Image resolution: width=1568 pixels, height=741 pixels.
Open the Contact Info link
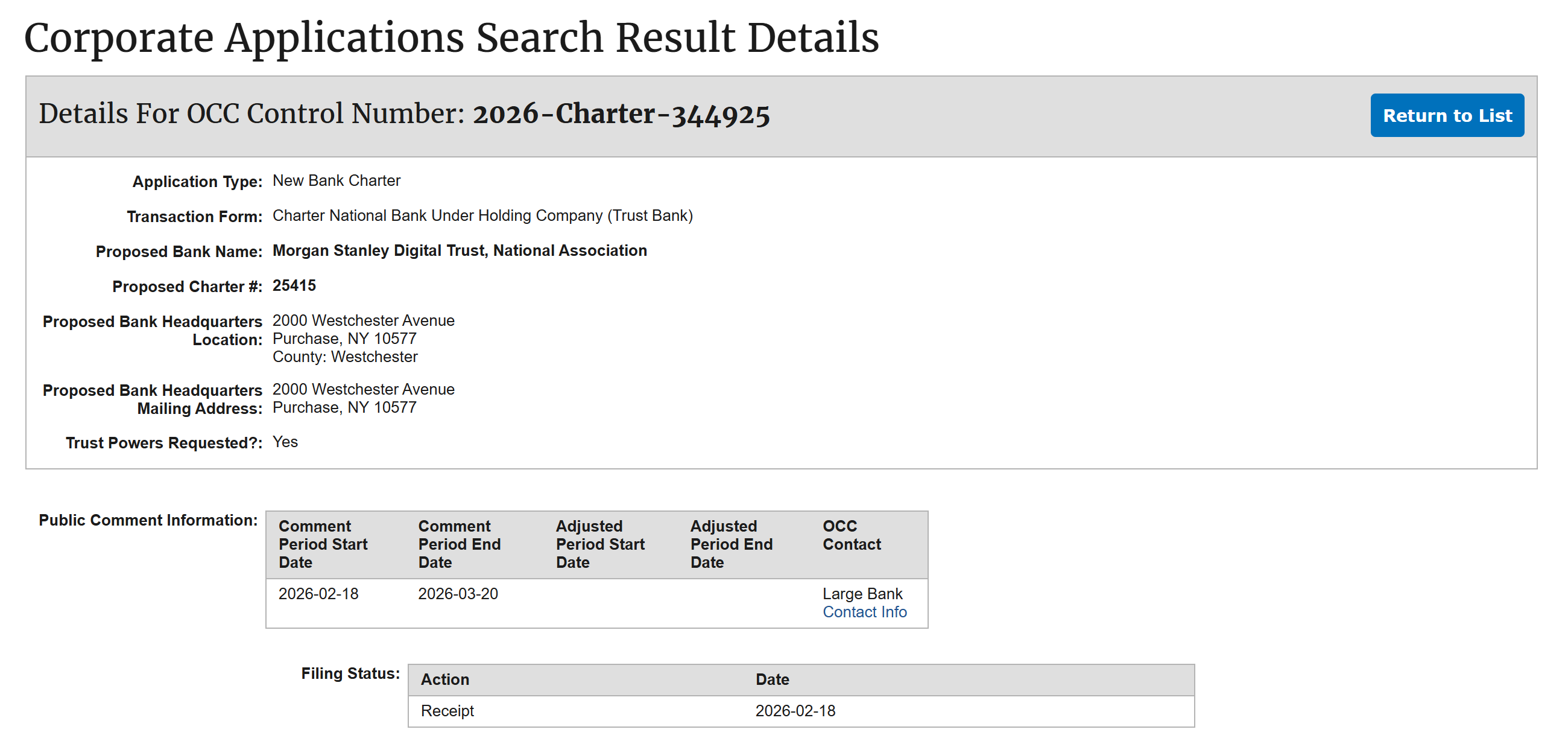(864, 612)
